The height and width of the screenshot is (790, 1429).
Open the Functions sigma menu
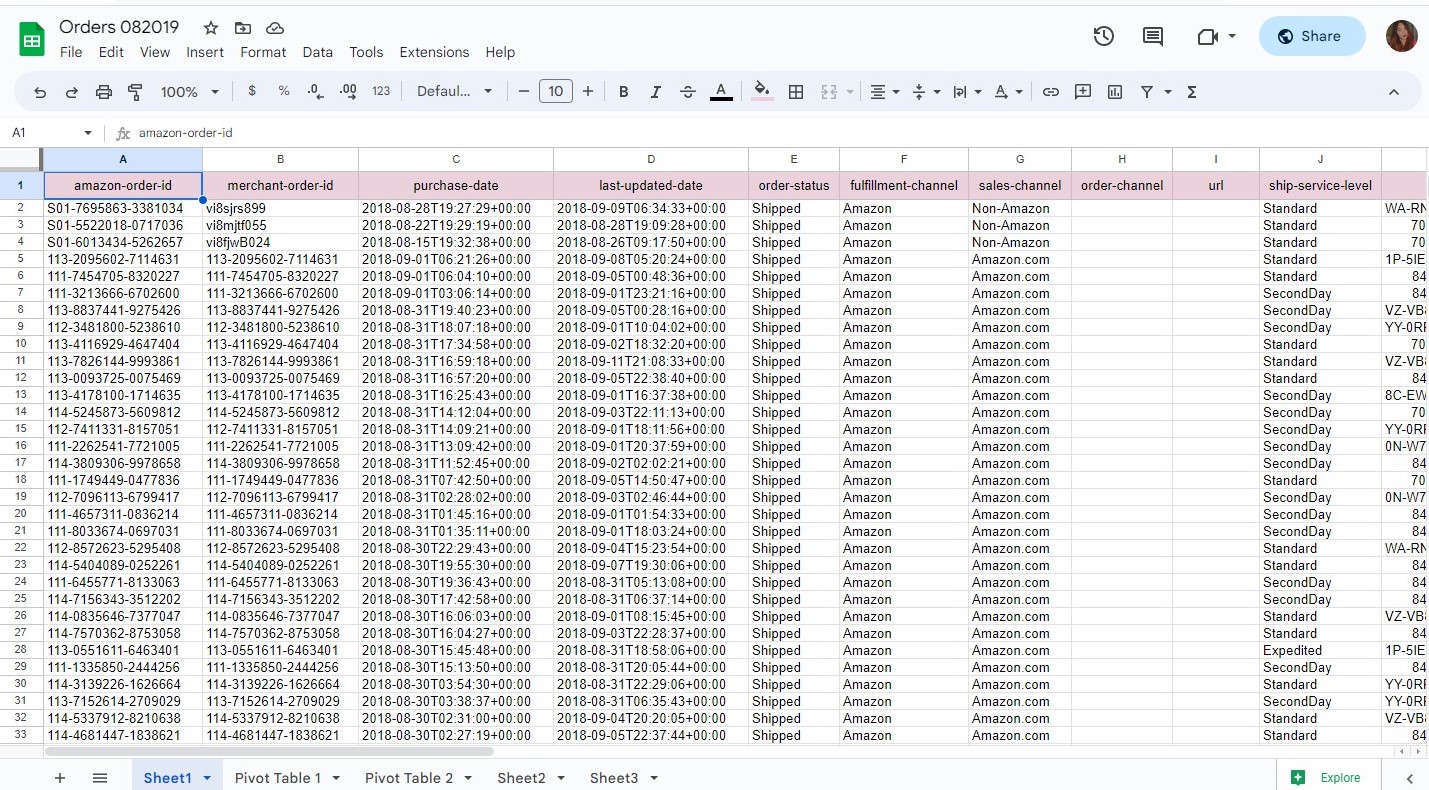tap(1192, 92)
